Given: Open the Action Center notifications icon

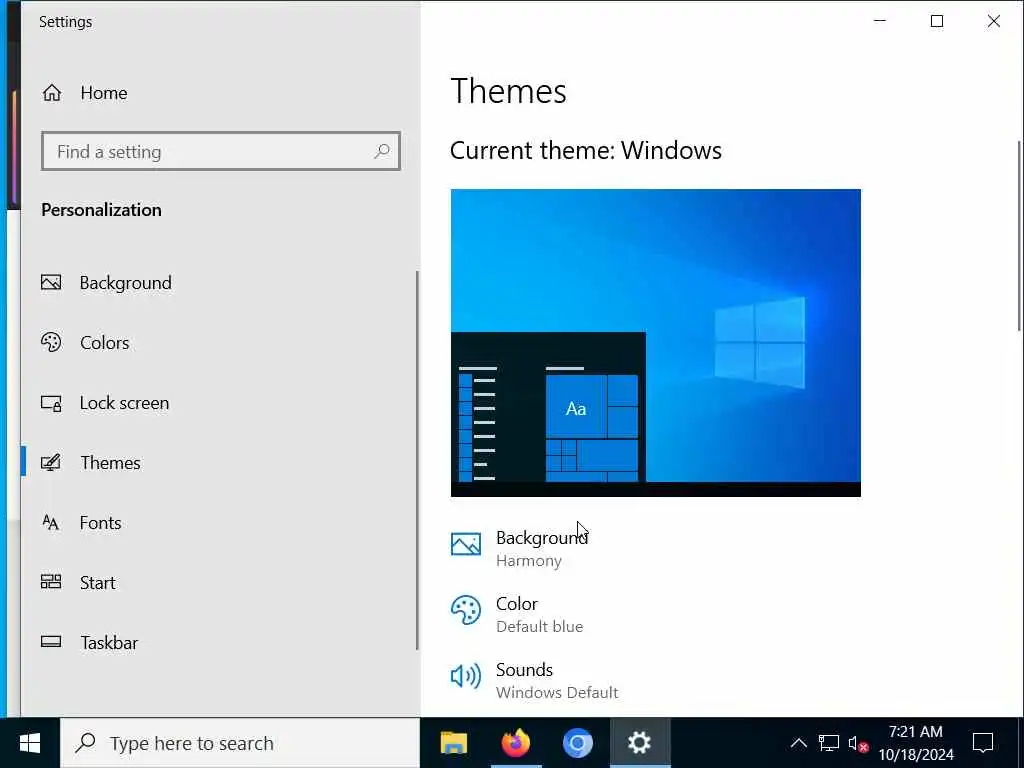Looking at the screenshot, I should click(x=983, y=743).
